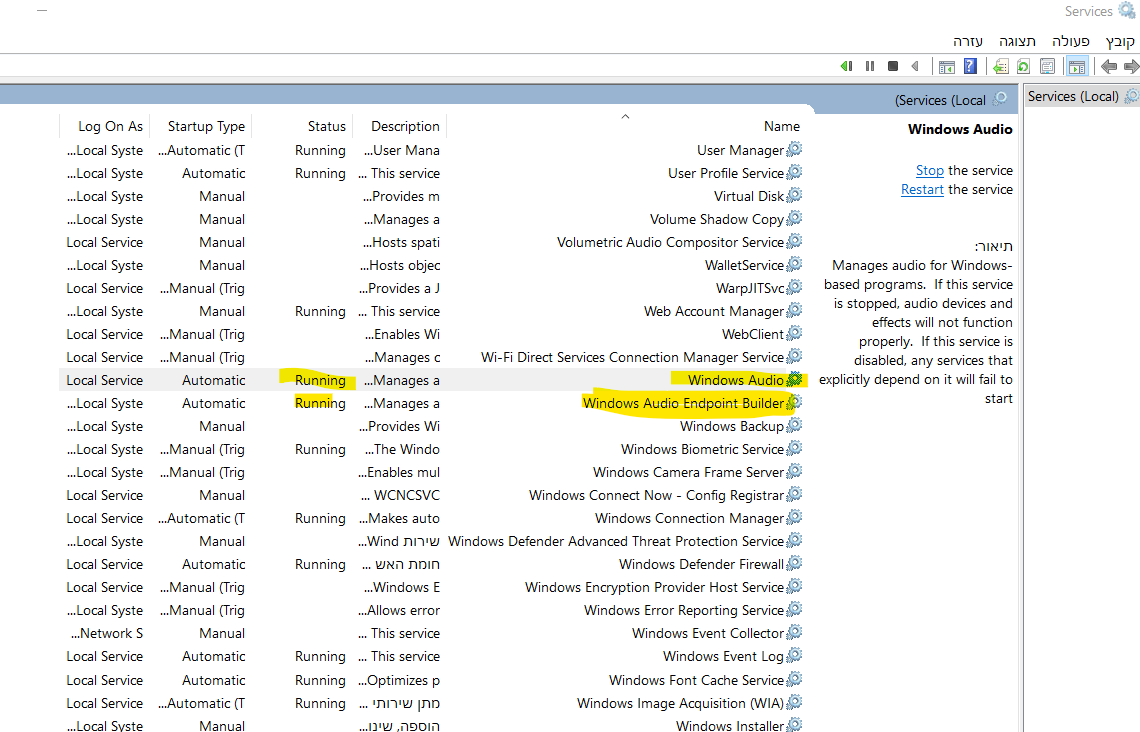Click the Stop Service square toolbar icon

tap(893, 66)
